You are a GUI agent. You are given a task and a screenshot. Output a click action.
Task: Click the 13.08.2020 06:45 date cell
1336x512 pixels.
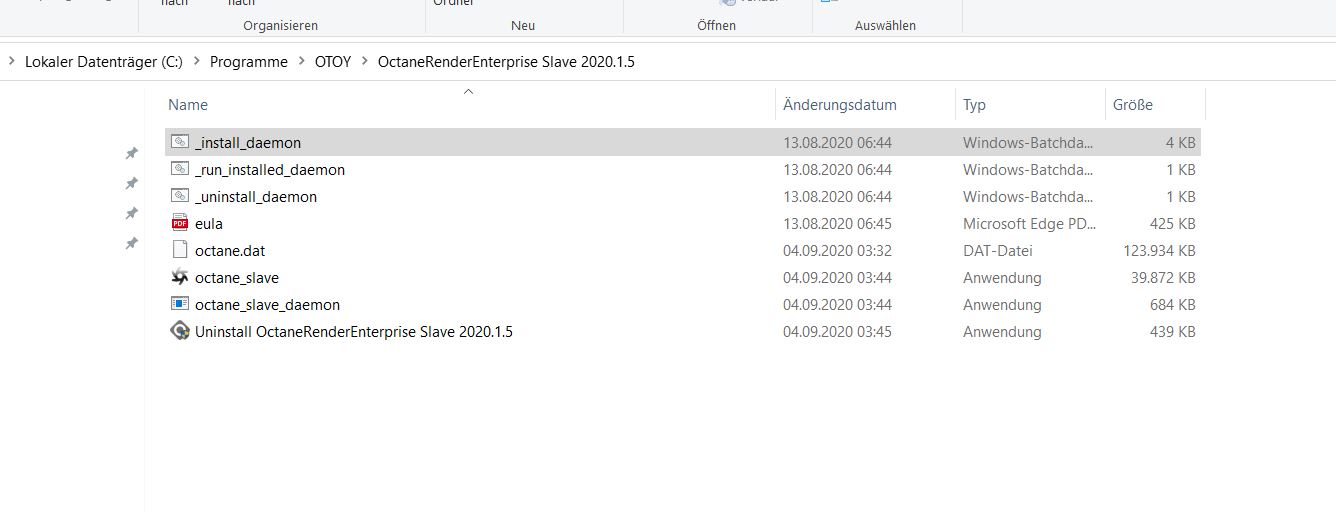tap(837, 224)
